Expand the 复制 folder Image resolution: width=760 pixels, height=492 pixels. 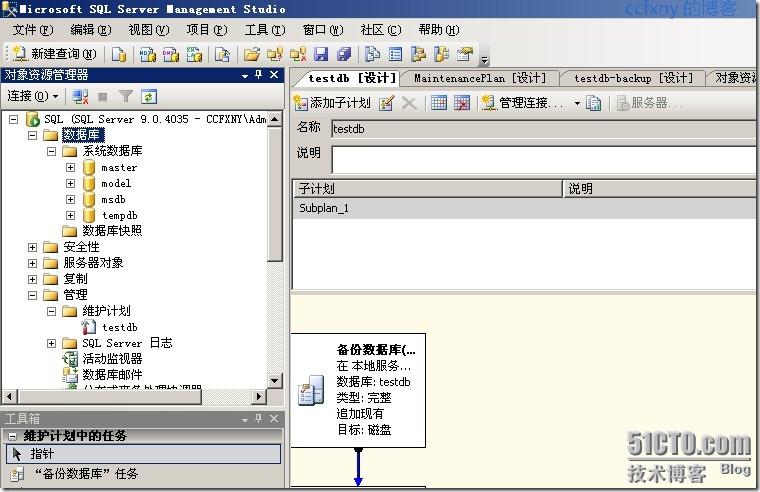(x=32, y=279)
